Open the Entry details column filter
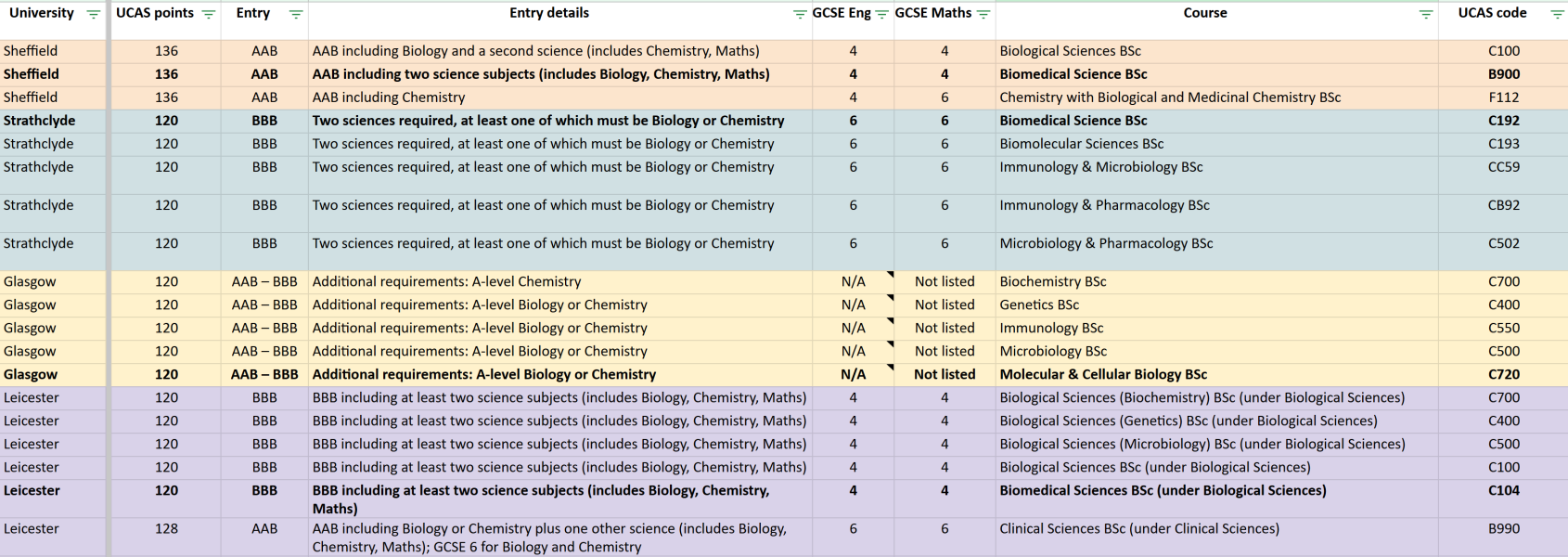 pos(800,14)
